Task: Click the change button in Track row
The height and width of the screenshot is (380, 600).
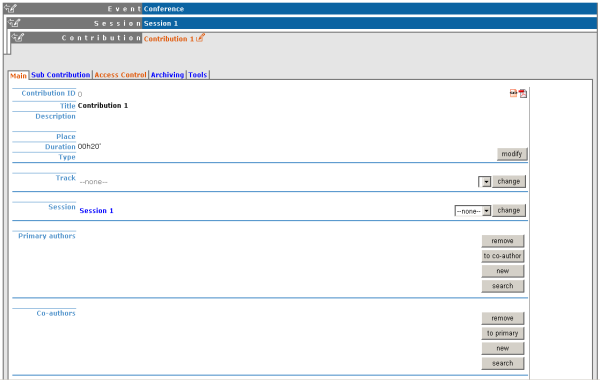Action: (509, 181)
